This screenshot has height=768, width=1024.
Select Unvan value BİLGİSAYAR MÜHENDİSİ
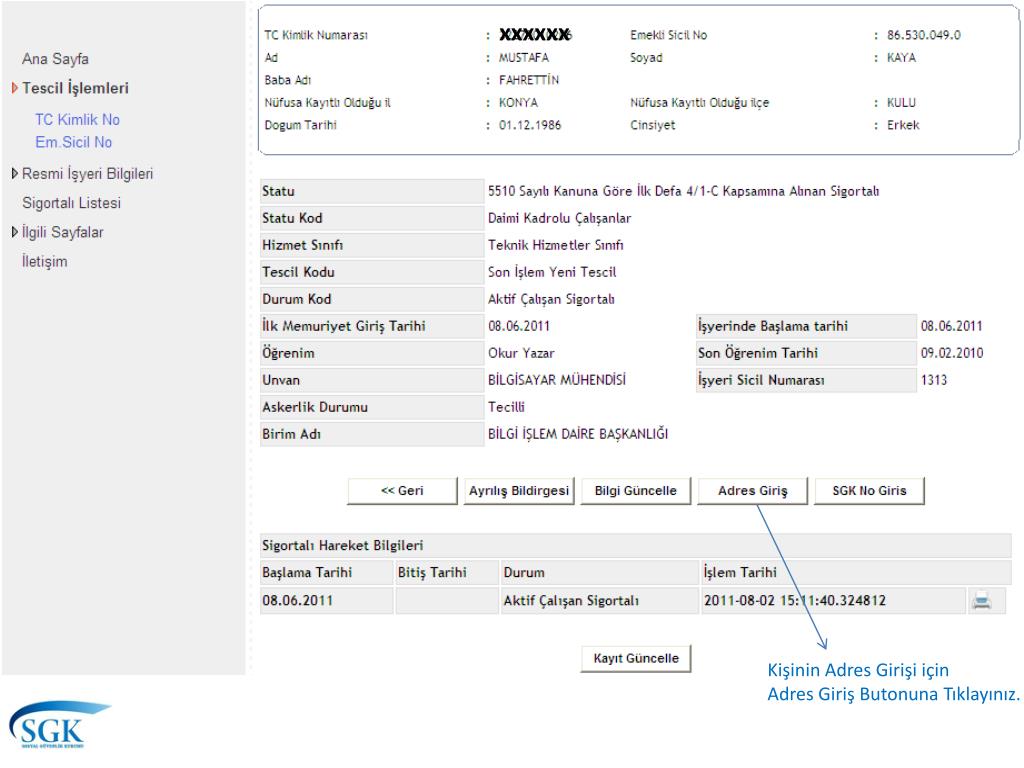[x=556, y=379]
